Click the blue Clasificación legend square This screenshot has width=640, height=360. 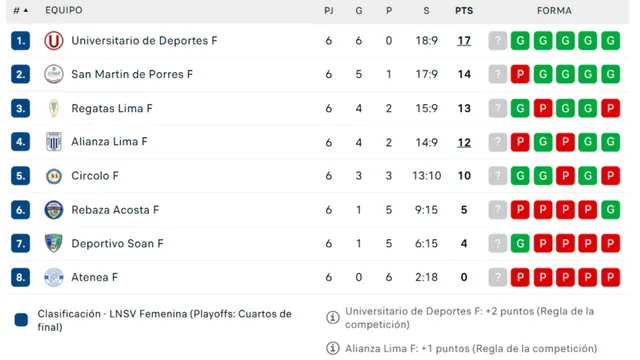tap(21, 320)
